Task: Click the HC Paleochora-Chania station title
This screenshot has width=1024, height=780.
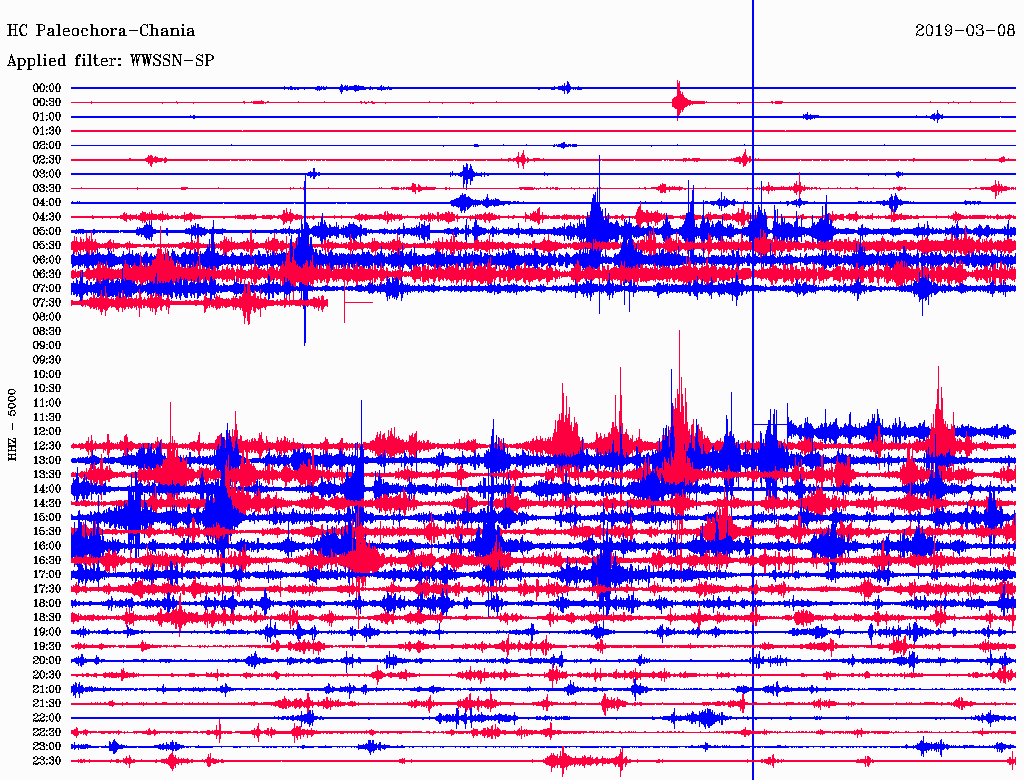Action: point(101,31)
